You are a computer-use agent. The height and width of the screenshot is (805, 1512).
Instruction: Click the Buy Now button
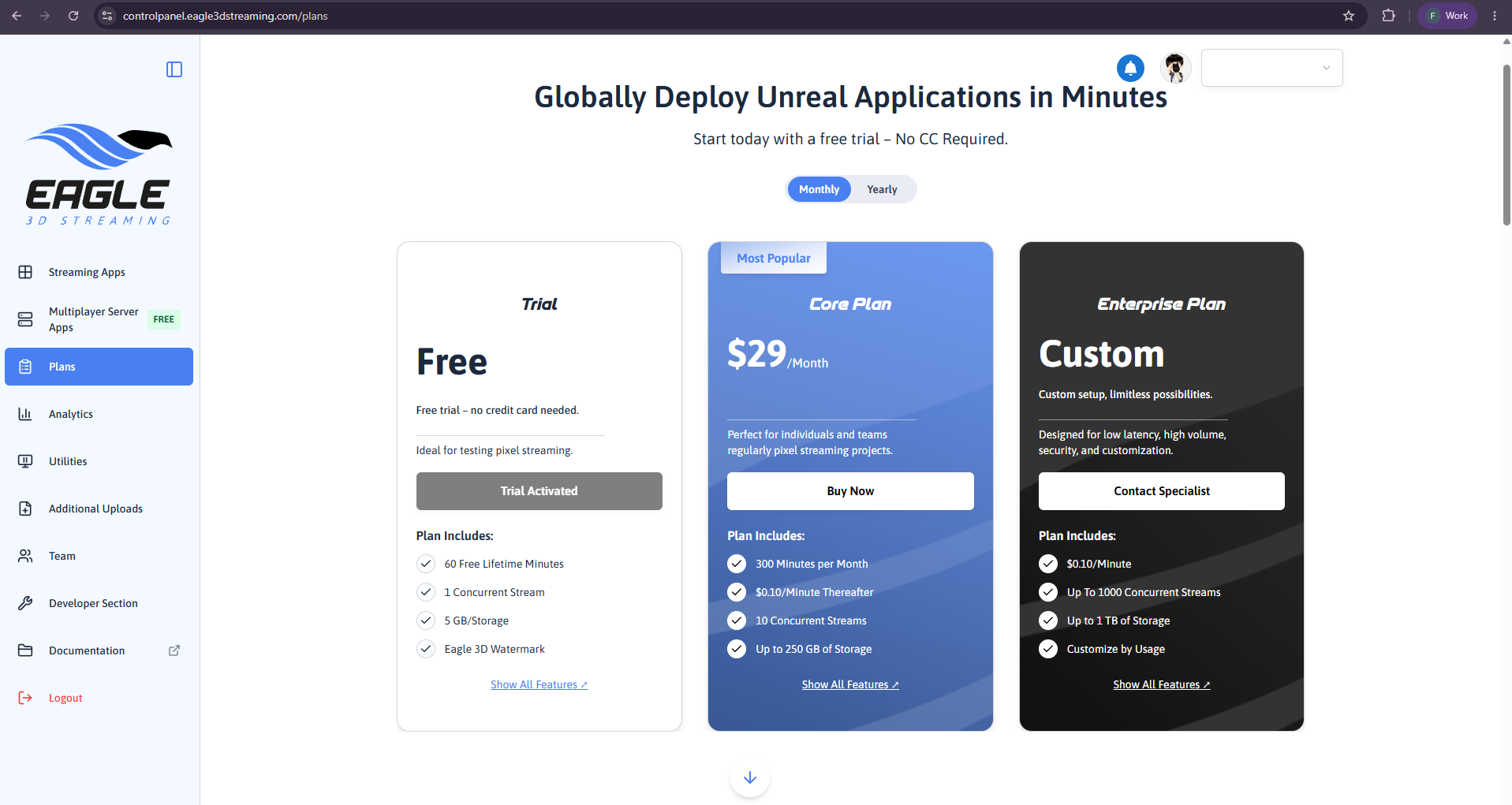(850, 491)
